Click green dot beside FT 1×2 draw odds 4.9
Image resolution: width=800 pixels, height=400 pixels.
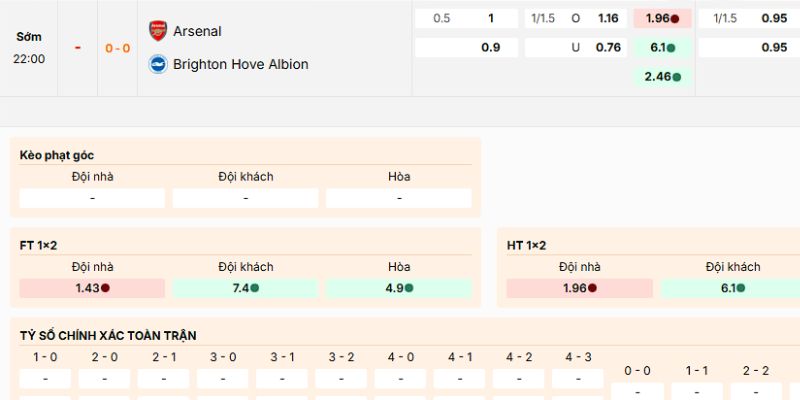click(409, 288)
